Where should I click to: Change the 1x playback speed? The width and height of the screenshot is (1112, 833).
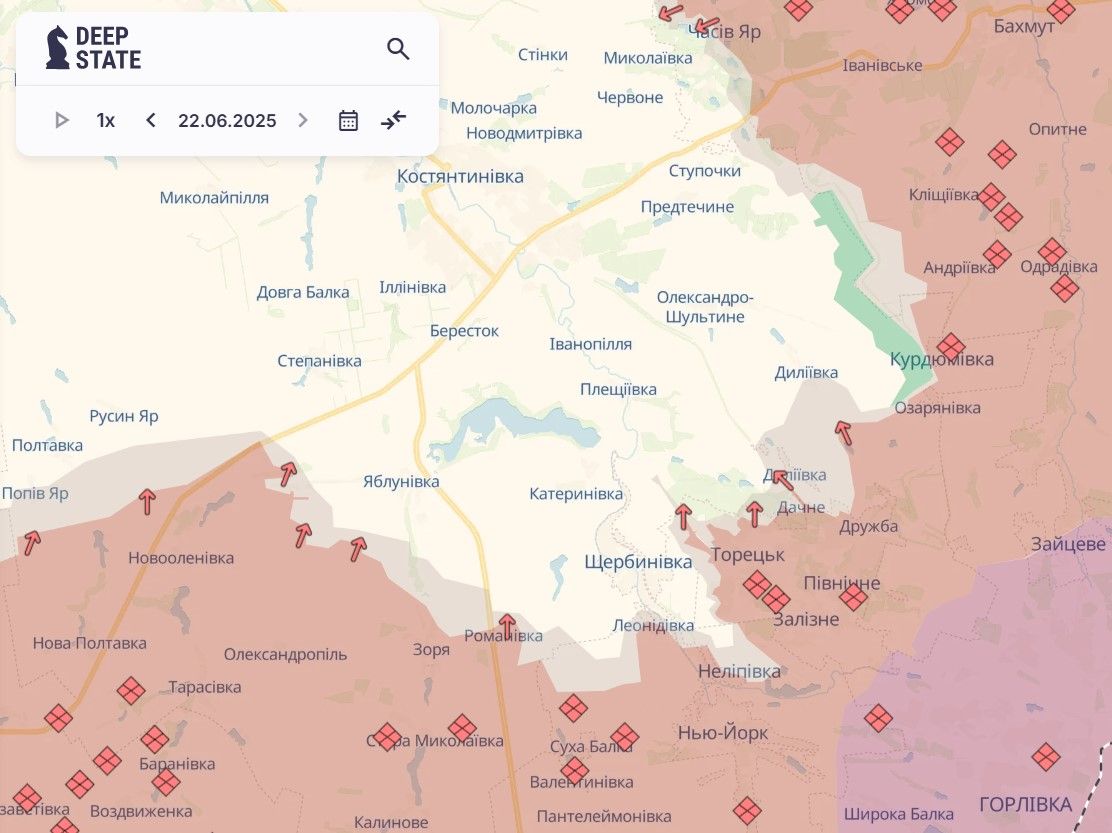(106, 121)
